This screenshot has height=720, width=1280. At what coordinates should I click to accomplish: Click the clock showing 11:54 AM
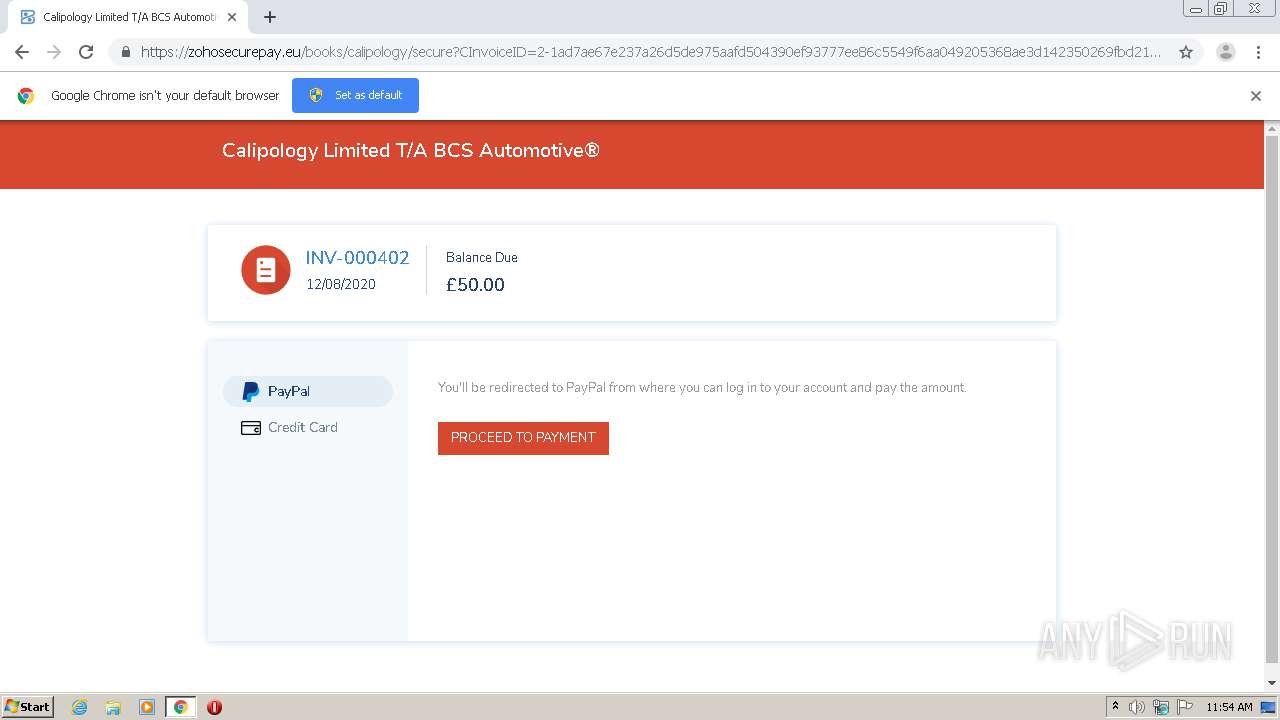pos(1229,707)
